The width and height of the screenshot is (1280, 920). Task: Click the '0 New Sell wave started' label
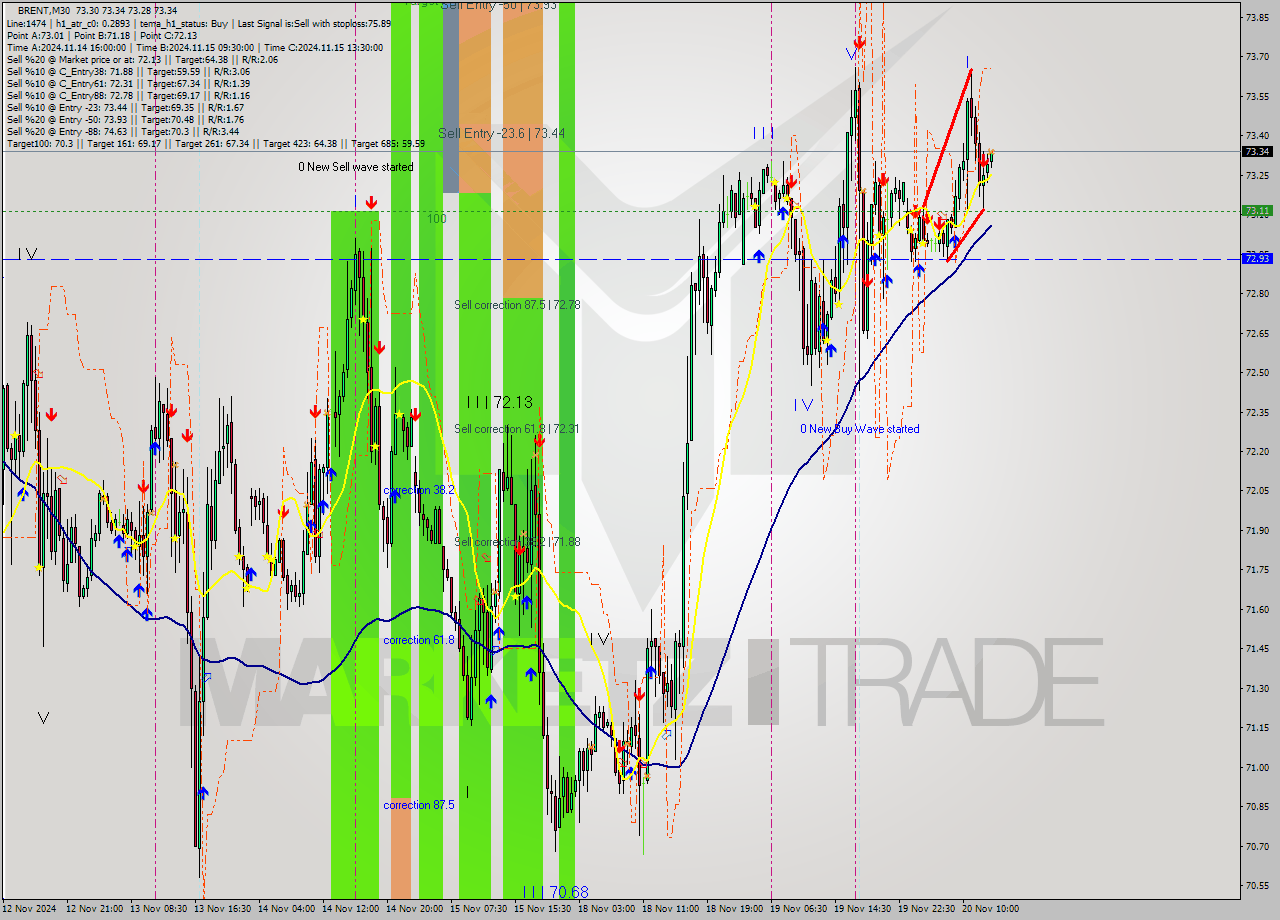(x=355, y=167)
